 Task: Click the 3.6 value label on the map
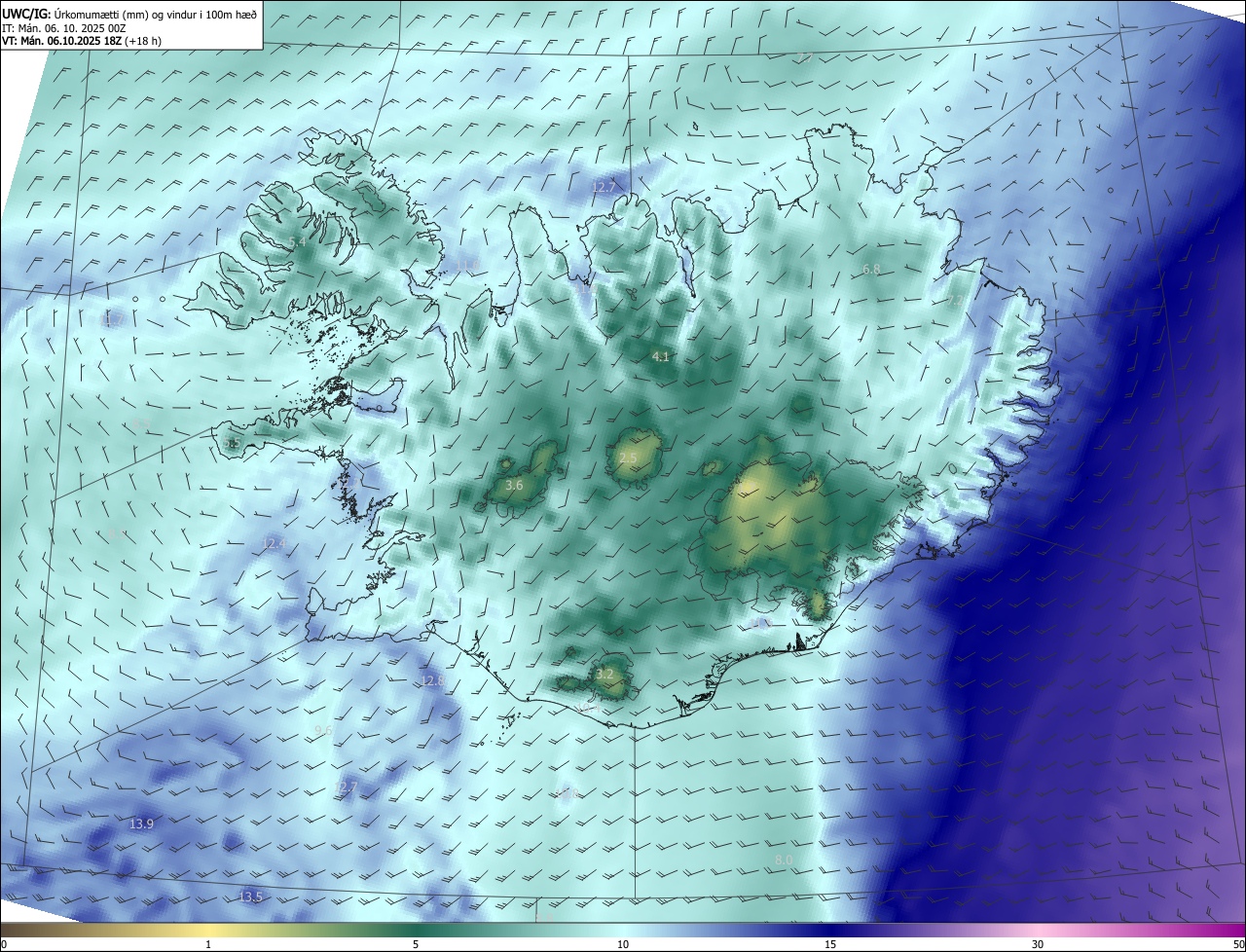click(515, 485)
